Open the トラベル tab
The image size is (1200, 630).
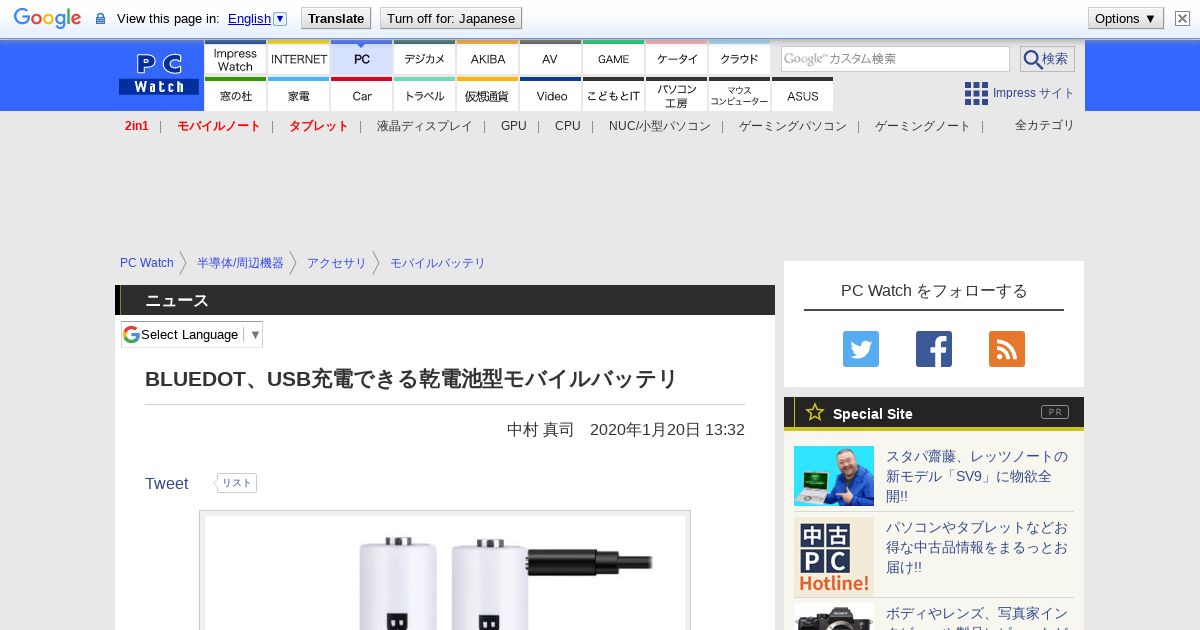(425, 96)
